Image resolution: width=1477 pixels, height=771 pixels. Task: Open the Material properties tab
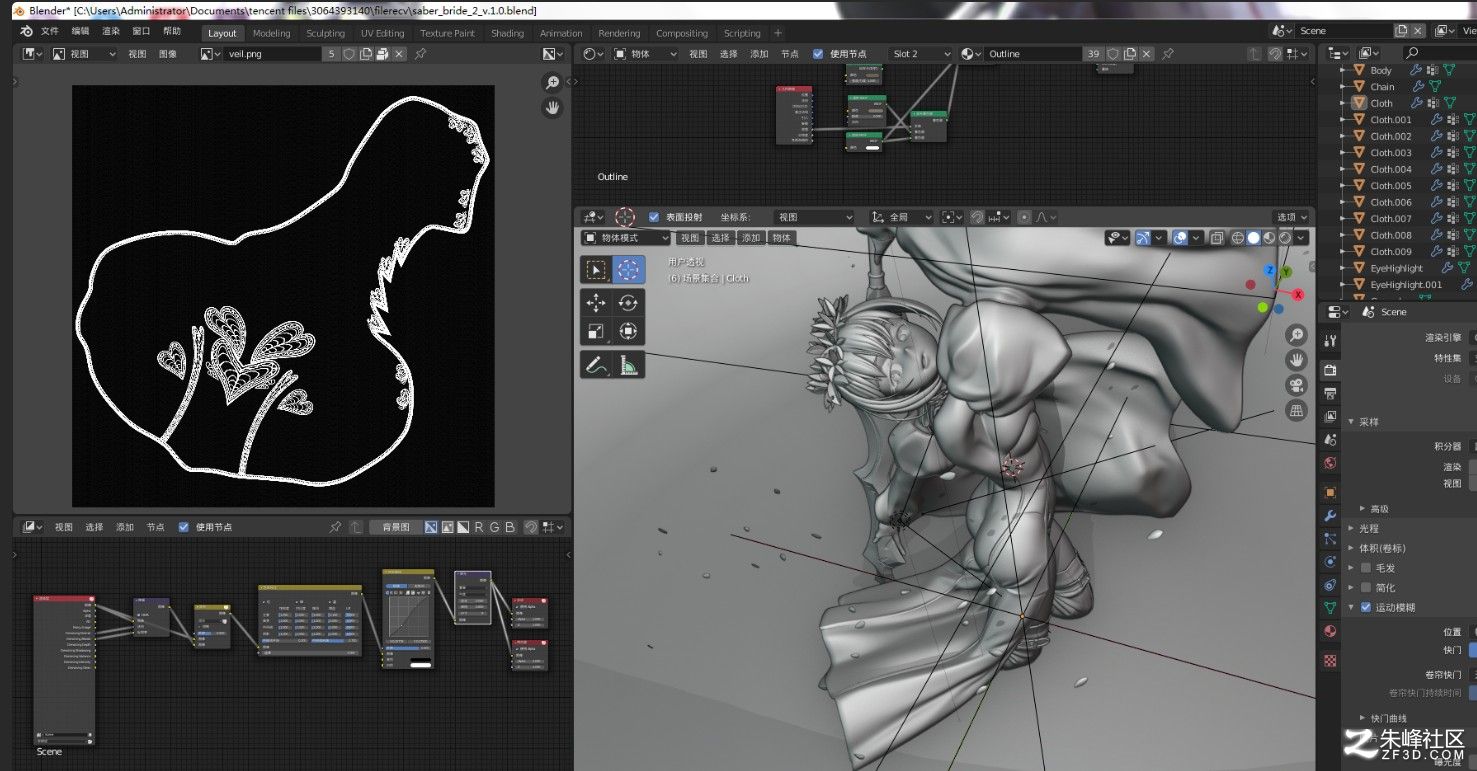click(x=1330, y=632)
